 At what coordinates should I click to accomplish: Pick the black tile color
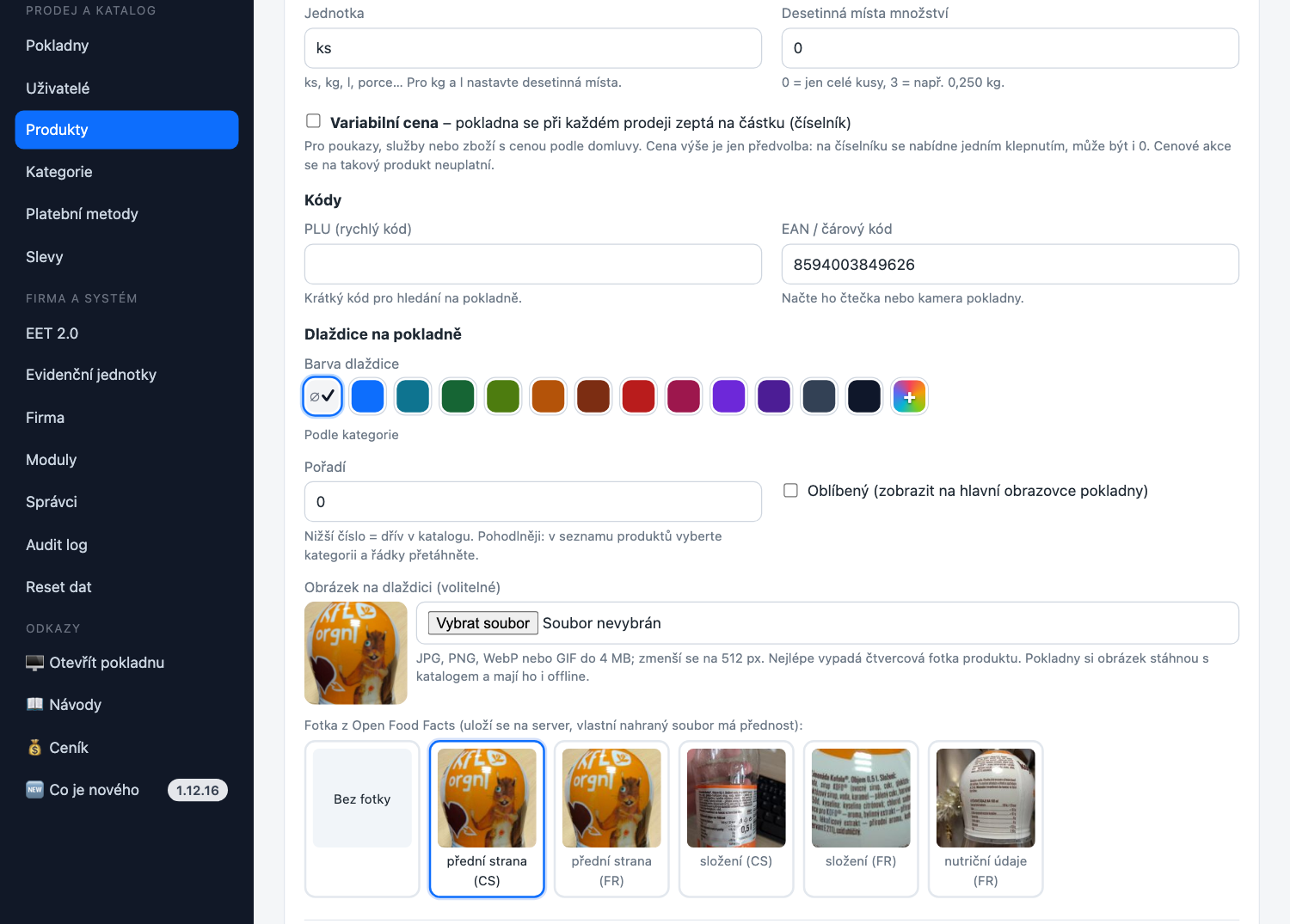pyautogui.click(x=864, y=396)
